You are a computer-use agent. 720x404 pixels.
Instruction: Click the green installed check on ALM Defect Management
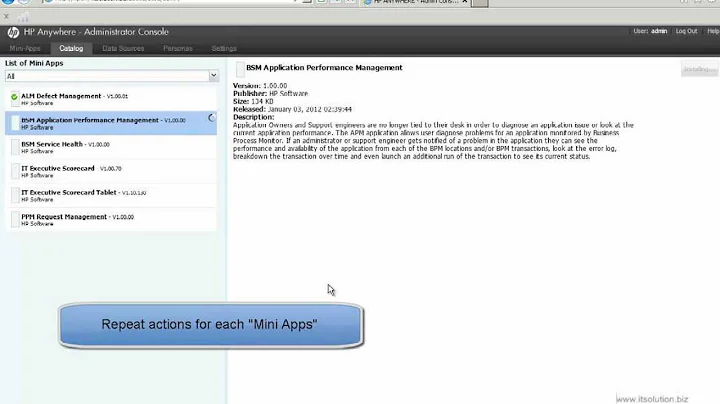(14, 97)
